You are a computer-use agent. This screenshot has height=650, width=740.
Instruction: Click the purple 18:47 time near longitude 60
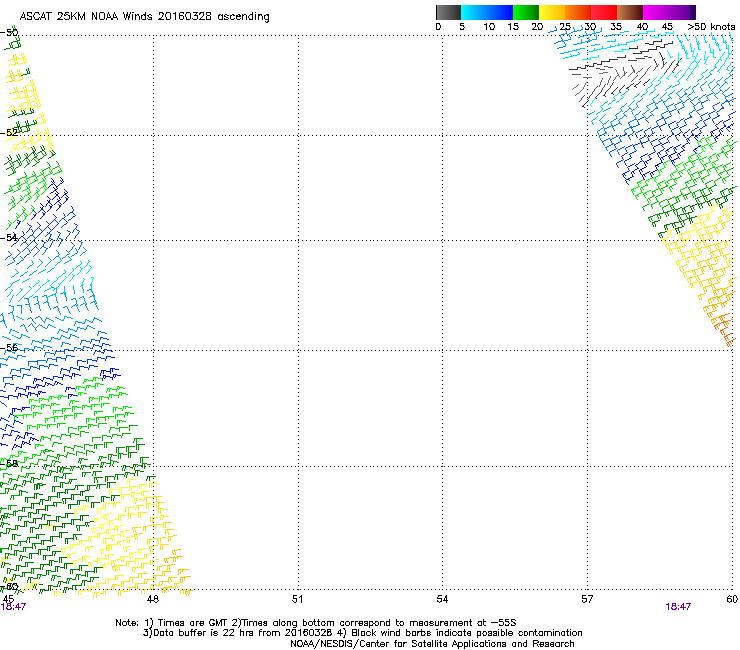coord(678,607)
